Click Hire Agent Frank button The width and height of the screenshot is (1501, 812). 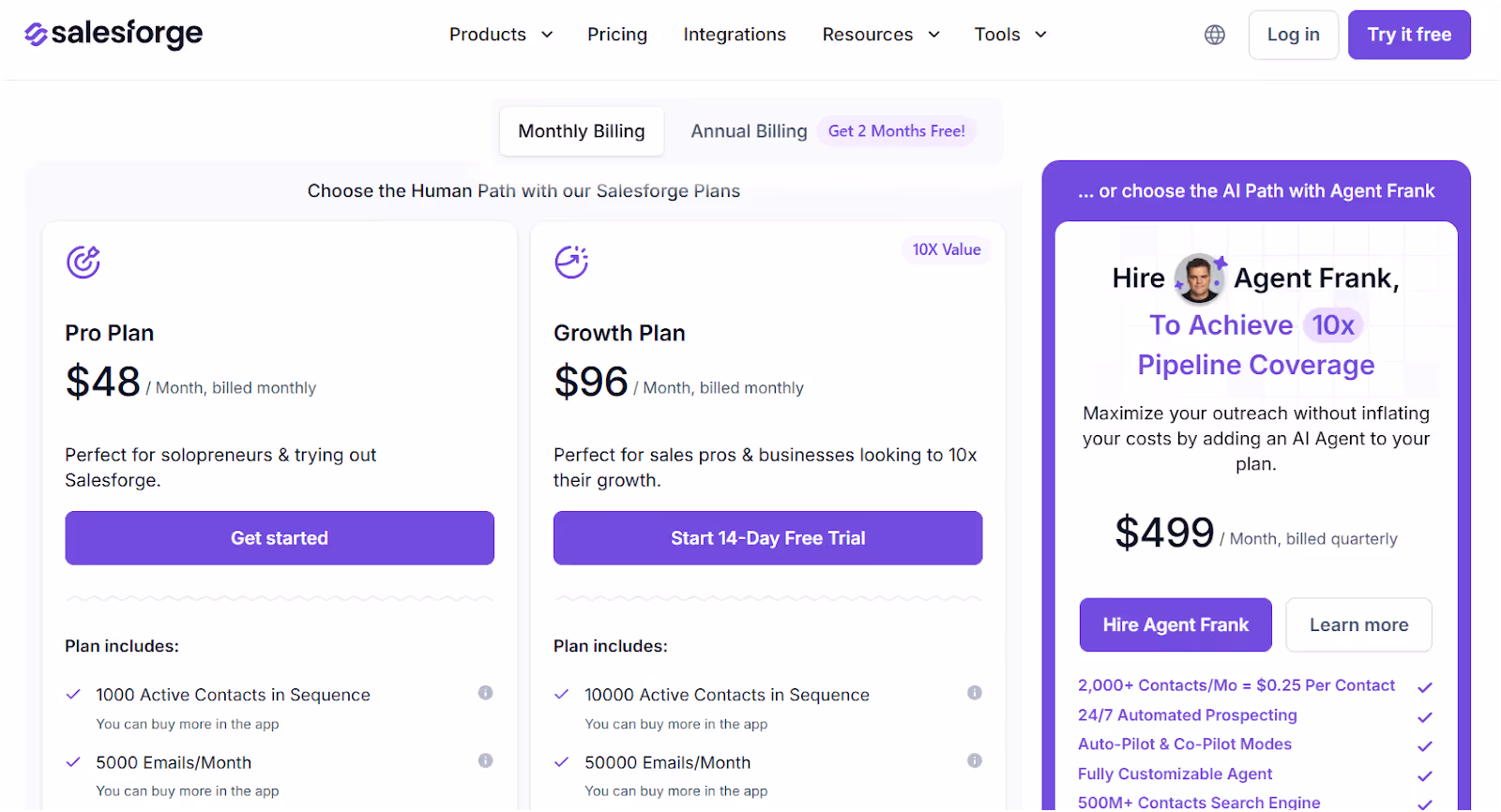tap(1175, 625)
